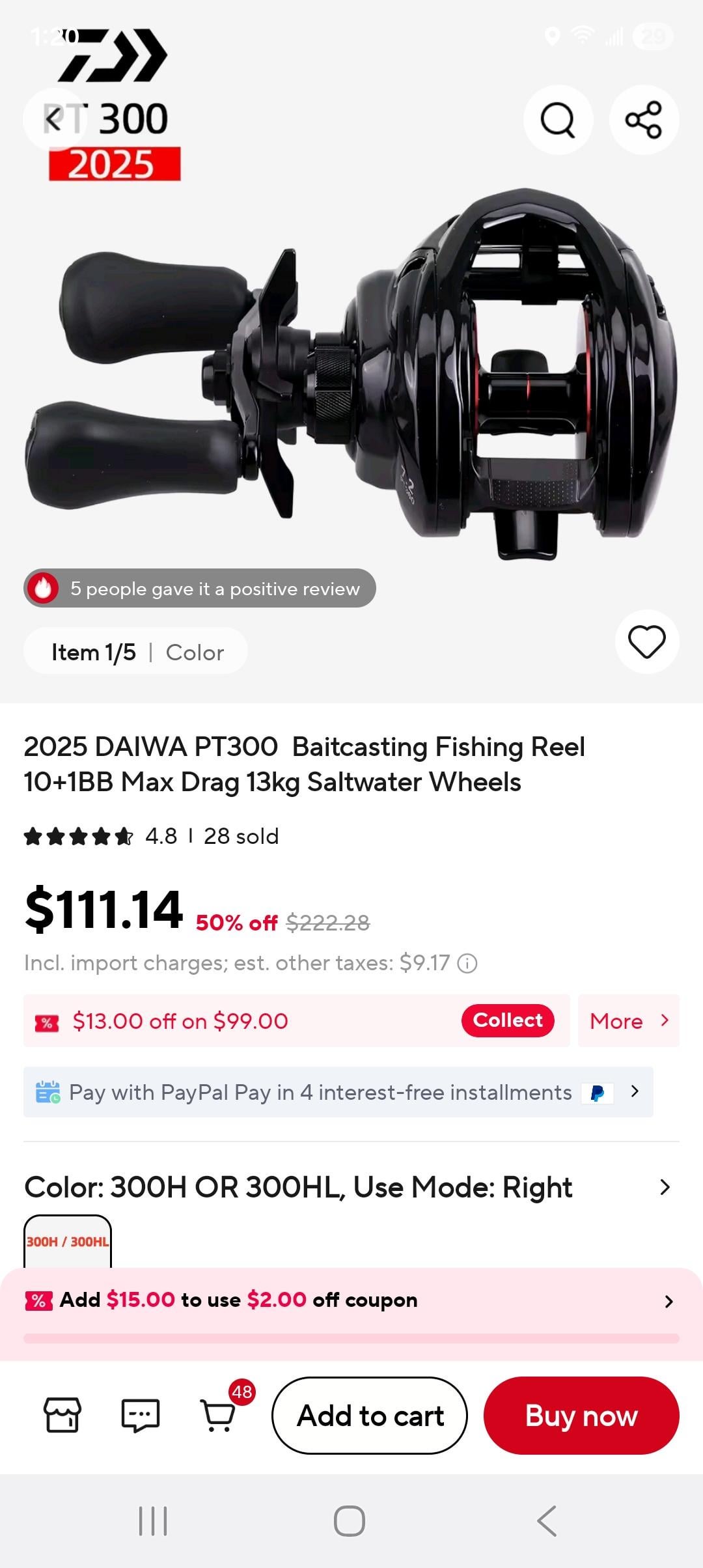Tap the back arrow icon
Image resolution: width=703 pixels, height=1568 pixels.
(53, 120)
